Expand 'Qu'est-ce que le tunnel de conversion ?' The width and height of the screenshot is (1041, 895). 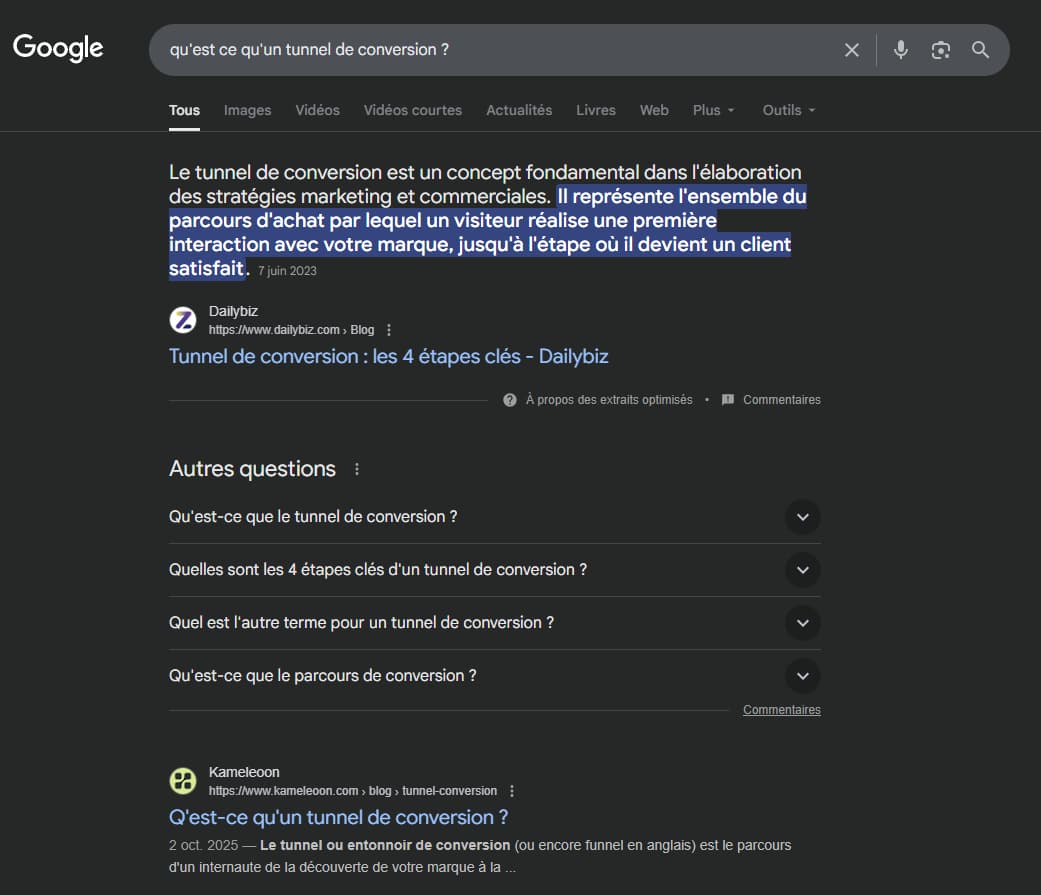point(803,517)
